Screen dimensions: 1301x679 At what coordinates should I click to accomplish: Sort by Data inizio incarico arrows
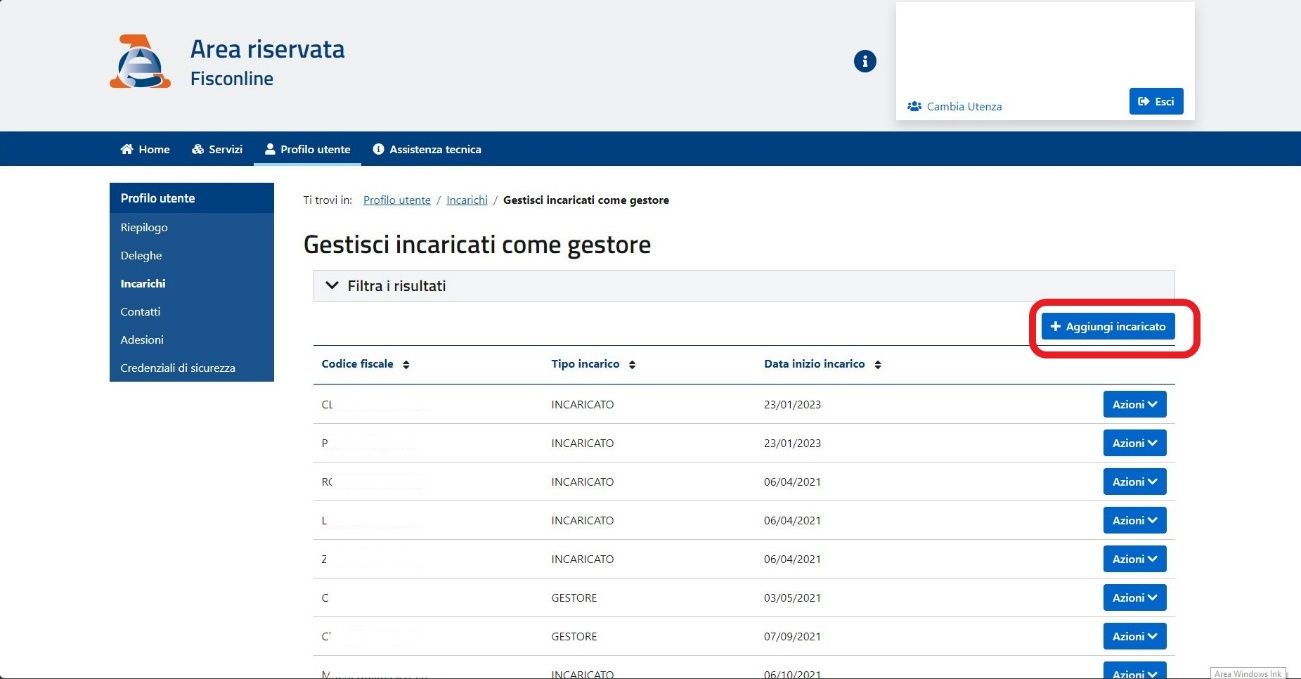point(877,365)
